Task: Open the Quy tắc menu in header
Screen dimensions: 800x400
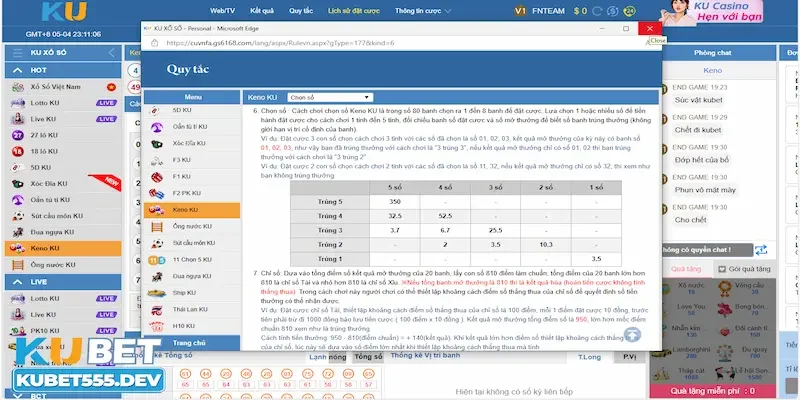Action: click(x=301, y=11)
